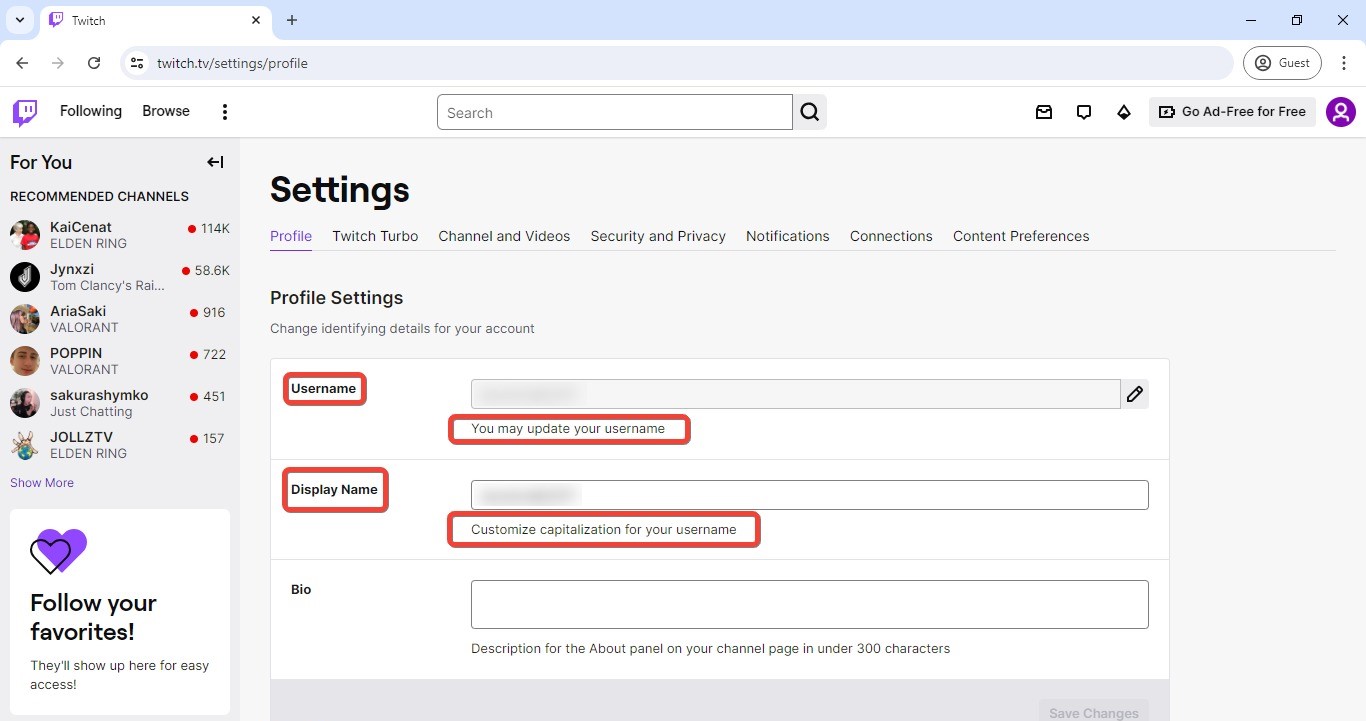
Task: Select the Security and Privacy tab
Action: (x=658, y=236)
